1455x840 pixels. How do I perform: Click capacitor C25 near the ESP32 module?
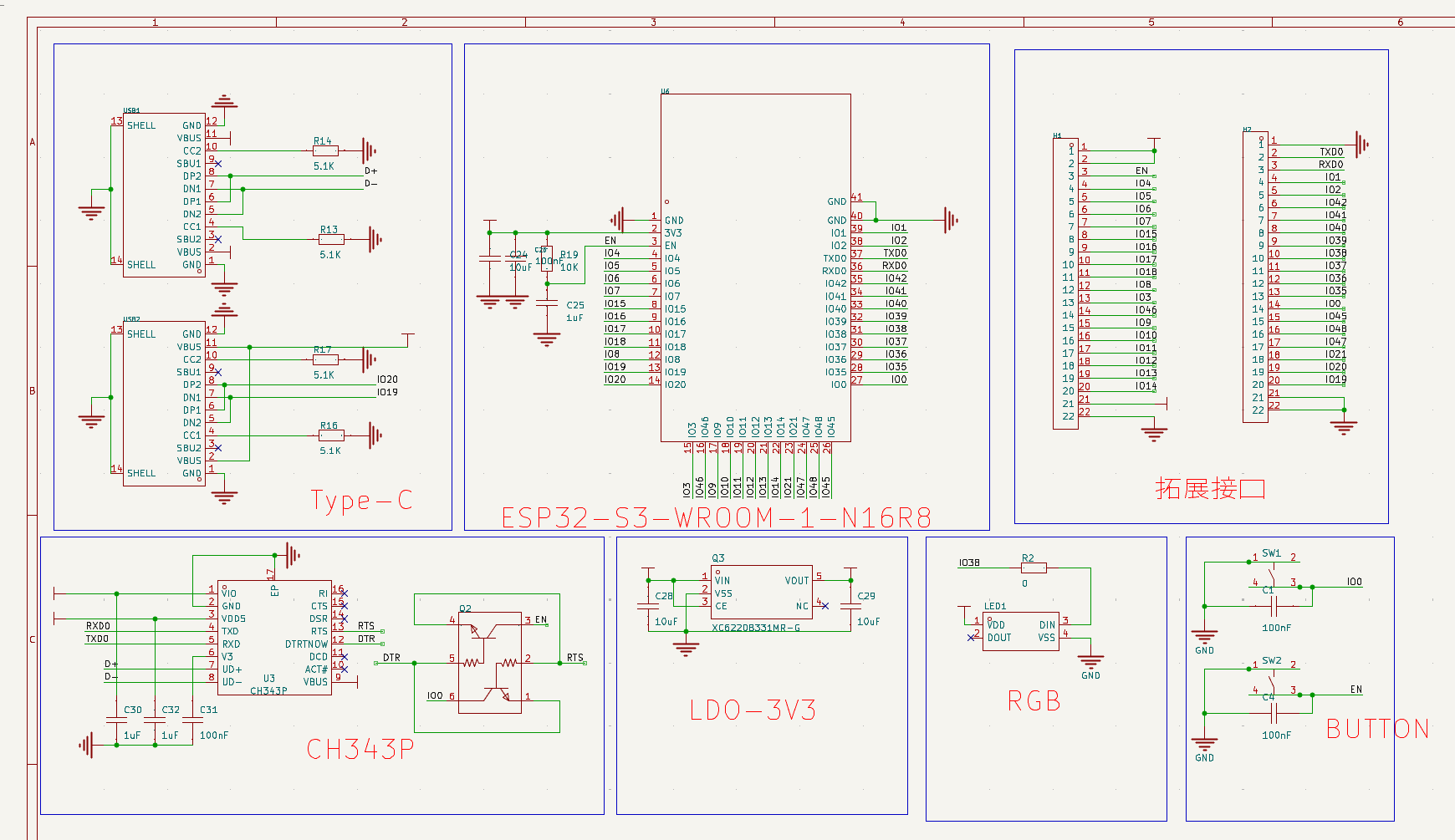(x=547, y=305)
